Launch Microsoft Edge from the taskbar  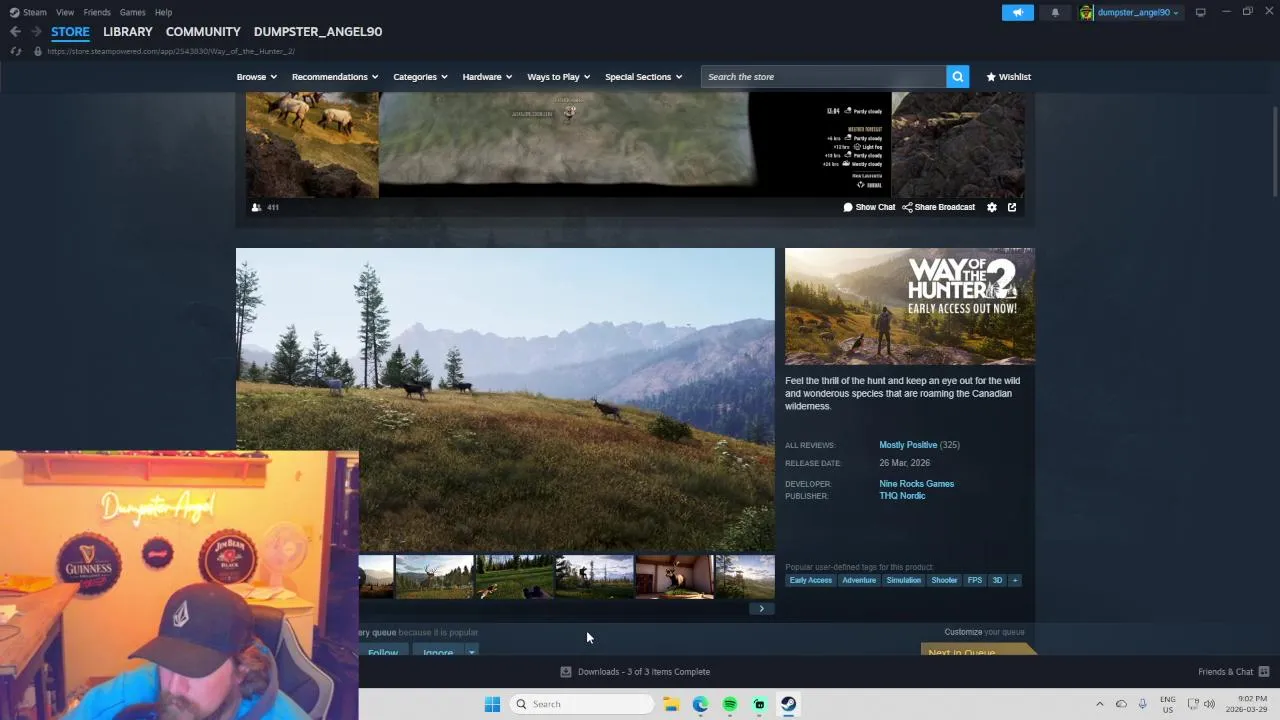700,704
